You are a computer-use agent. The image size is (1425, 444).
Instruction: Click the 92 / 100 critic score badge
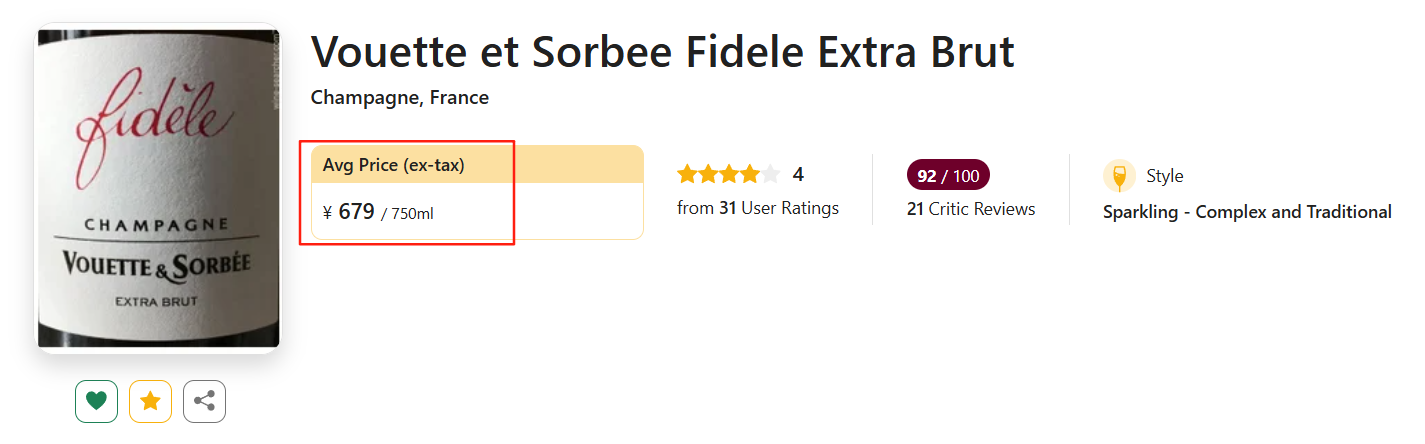[947, 176]
